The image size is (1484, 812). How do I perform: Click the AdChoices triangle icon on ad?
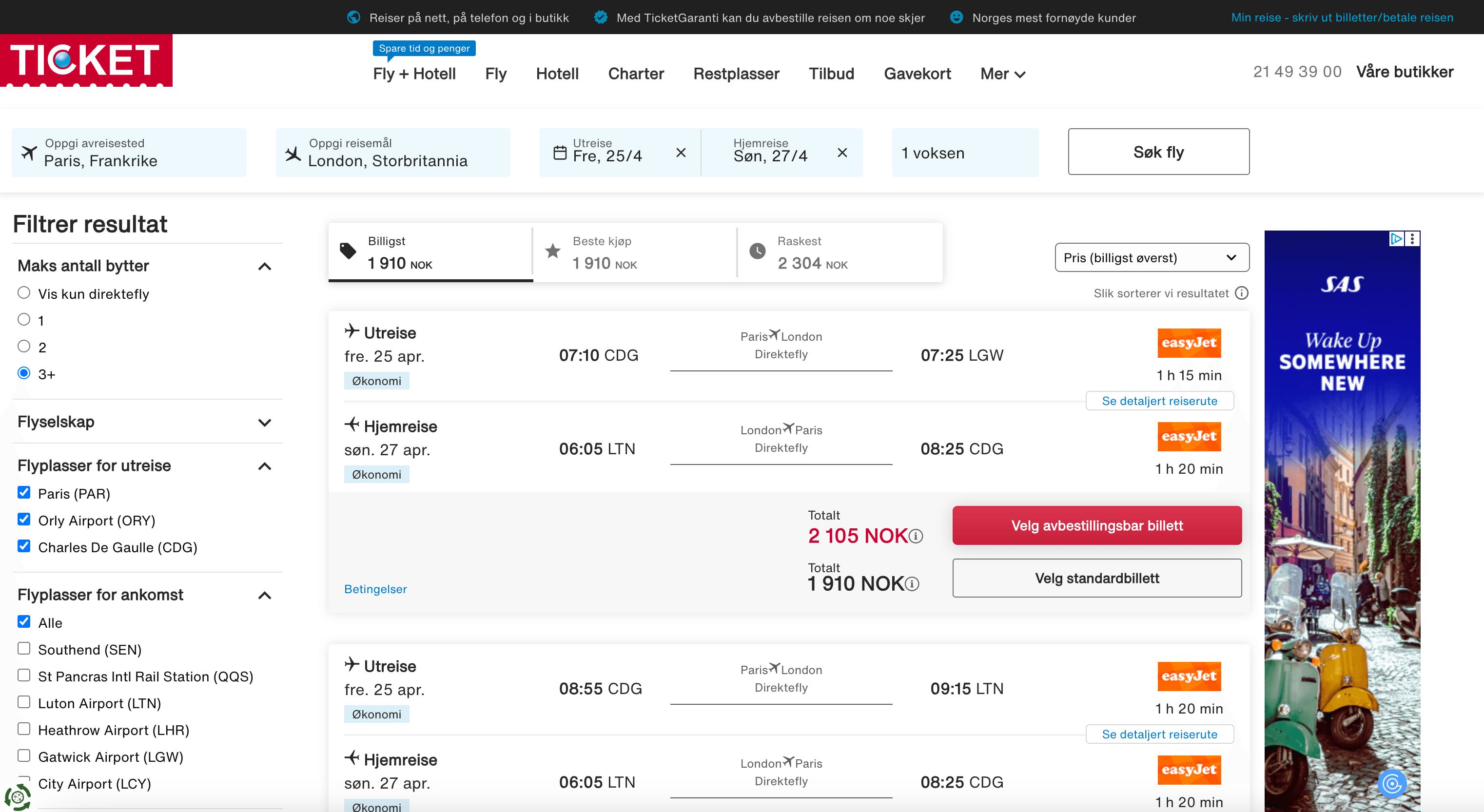tap(1396, 238)
